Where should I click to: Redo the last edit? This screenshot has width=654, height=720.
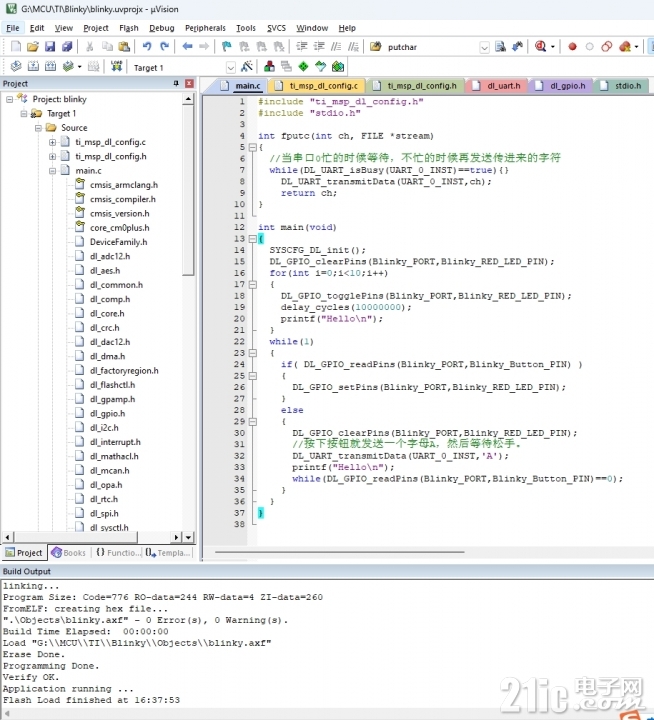coord(164,46)
